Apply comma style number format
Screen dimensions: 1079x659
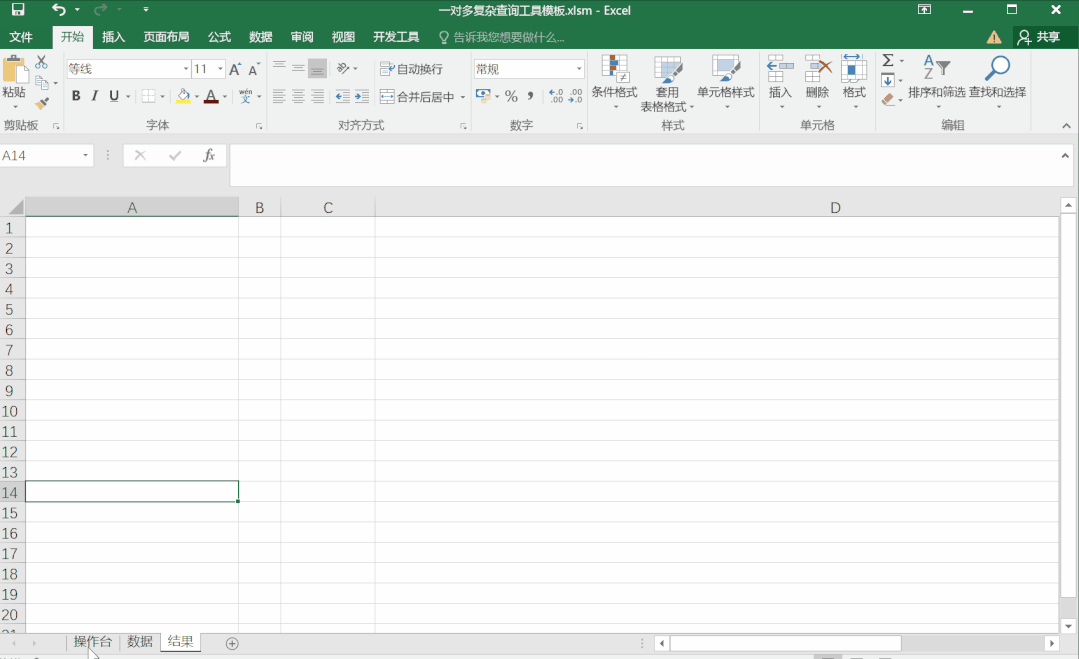531,96
